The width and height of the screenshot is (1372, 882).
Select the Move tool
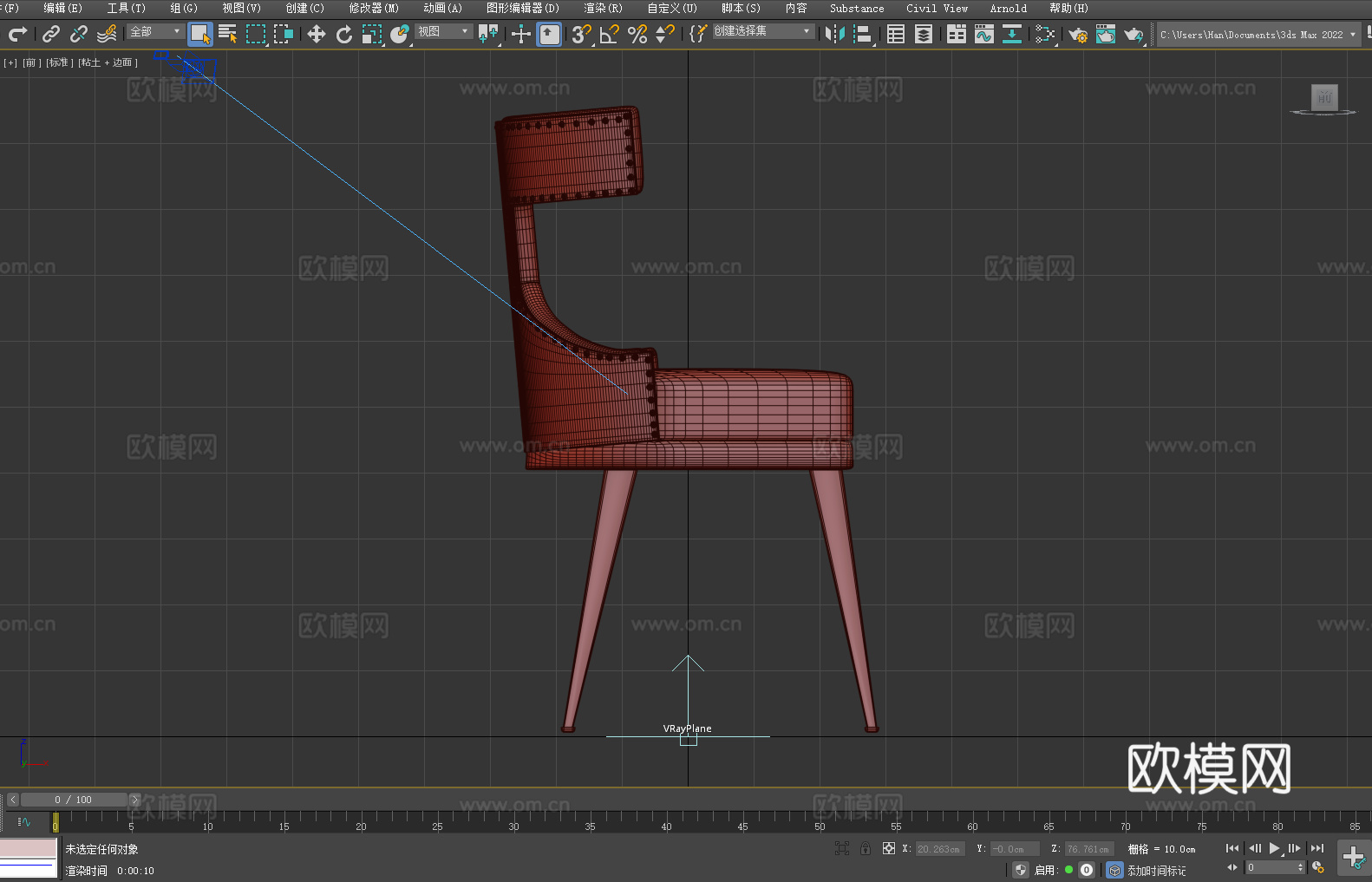tap(317, 34)
